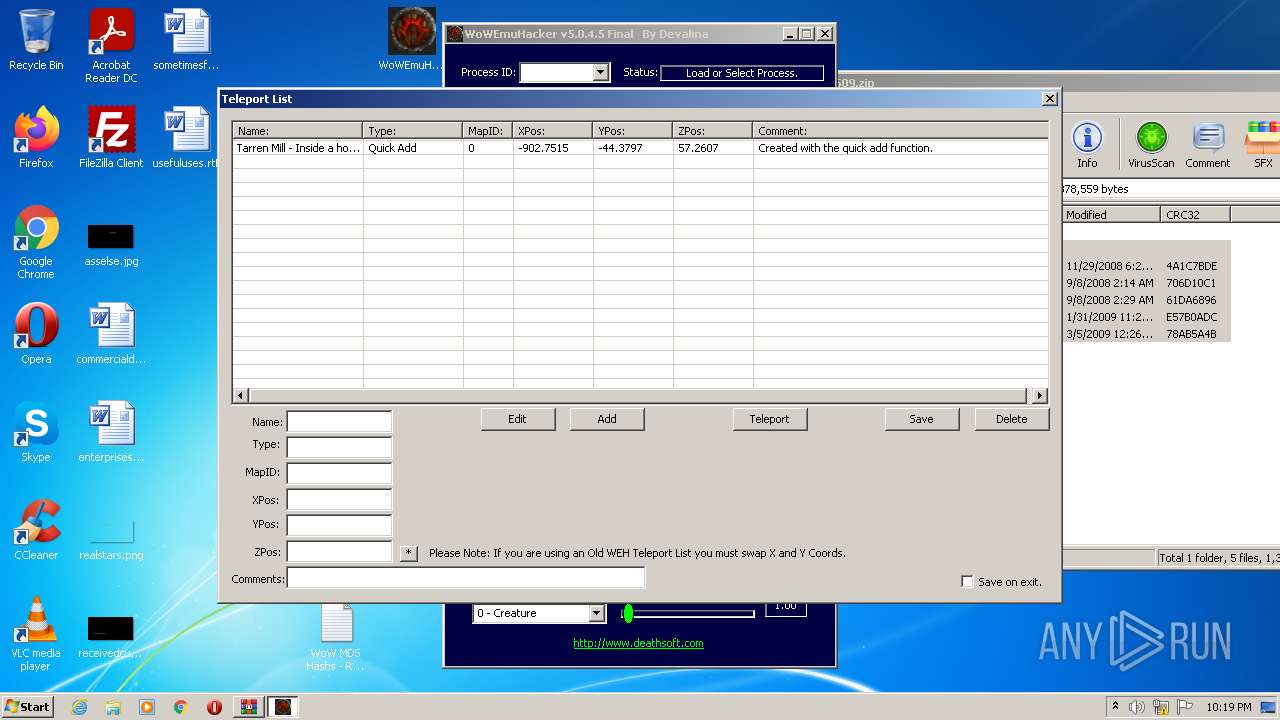Click the volume icon in system tray
1280x720 pixels.
1136,707
